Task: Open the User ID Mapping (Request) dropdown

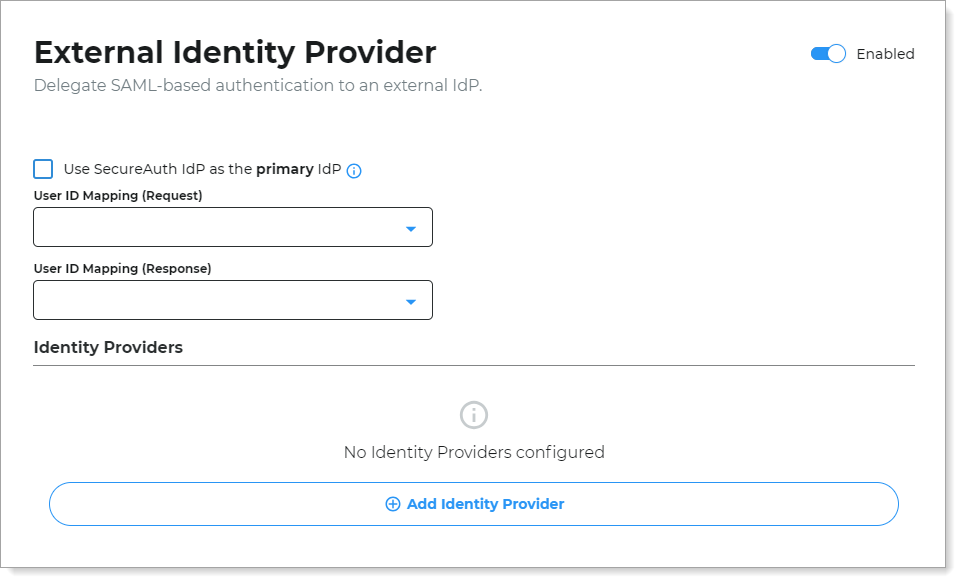Action: (233, 227)
